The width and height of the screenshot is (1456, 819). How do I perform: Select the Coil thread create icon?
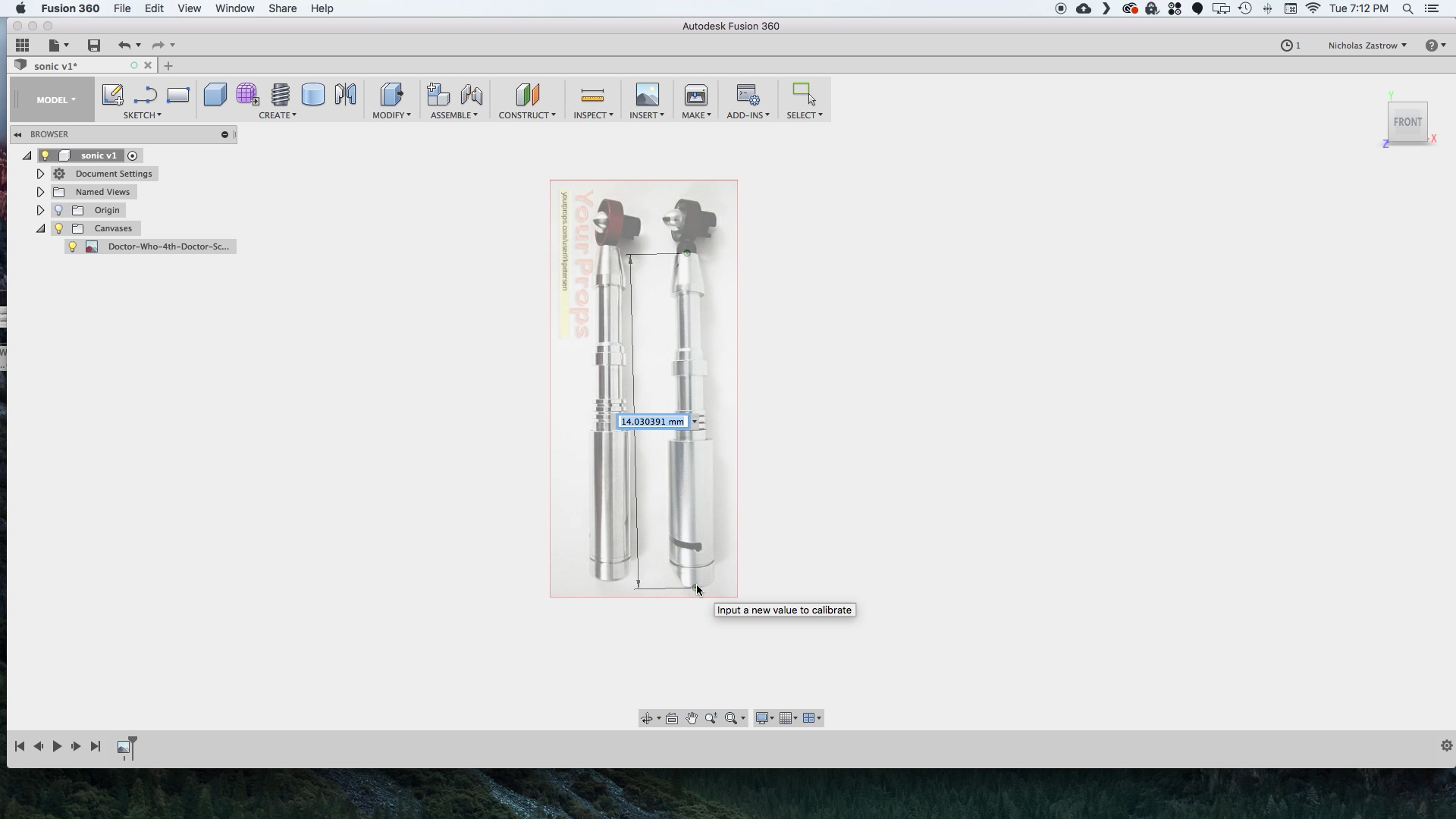[281, 95]
